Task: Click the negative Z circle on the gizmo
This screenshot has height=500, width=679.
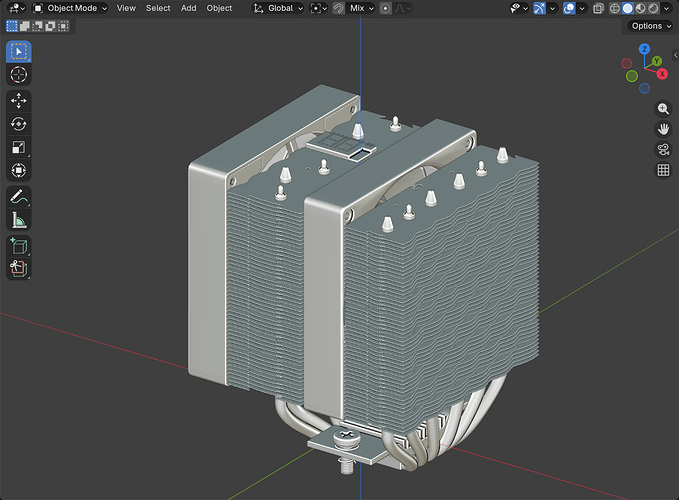Action: coord(644,88)
